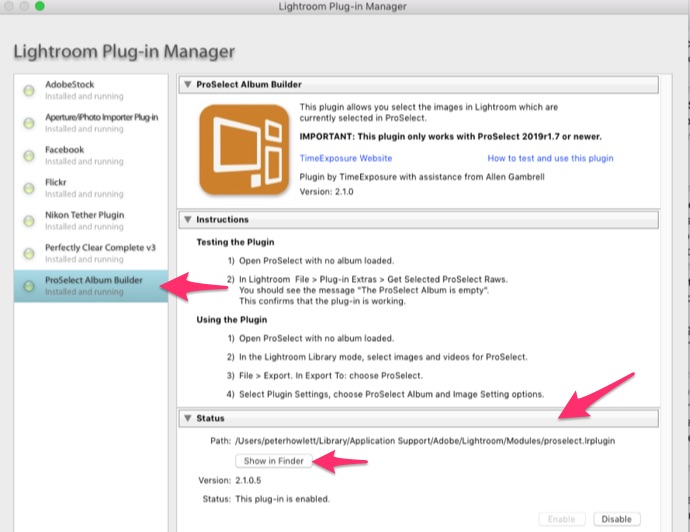Select ProSelect Album Builder in list
This screenshot has height=532, width=690.
(91, 286)
